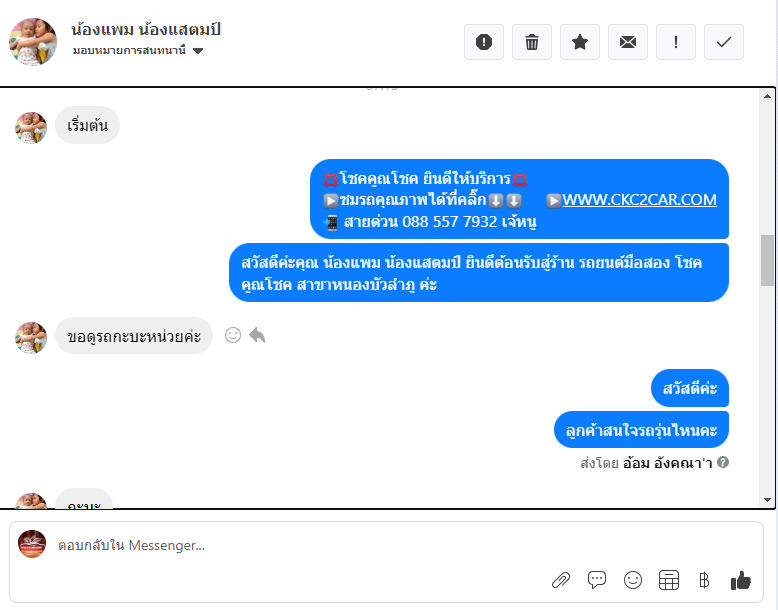Star this conversation as follow up

coord(580,42)
